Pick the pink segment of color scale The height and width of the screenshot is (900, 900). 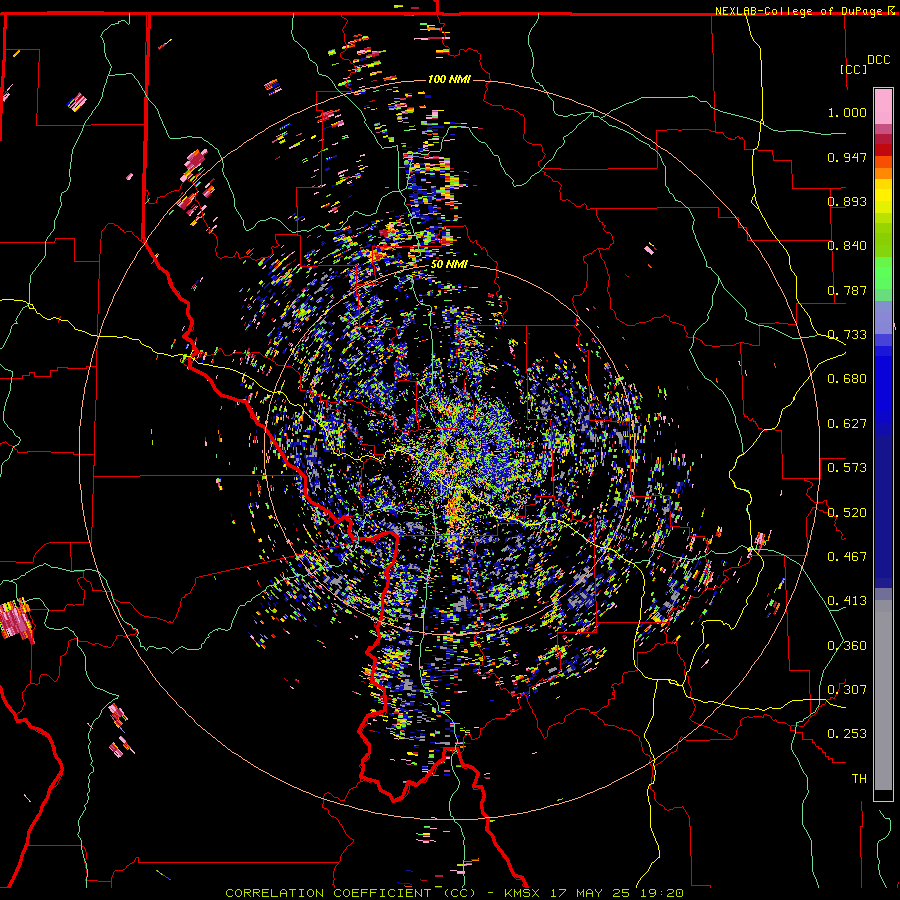click(x=883, y=107)
